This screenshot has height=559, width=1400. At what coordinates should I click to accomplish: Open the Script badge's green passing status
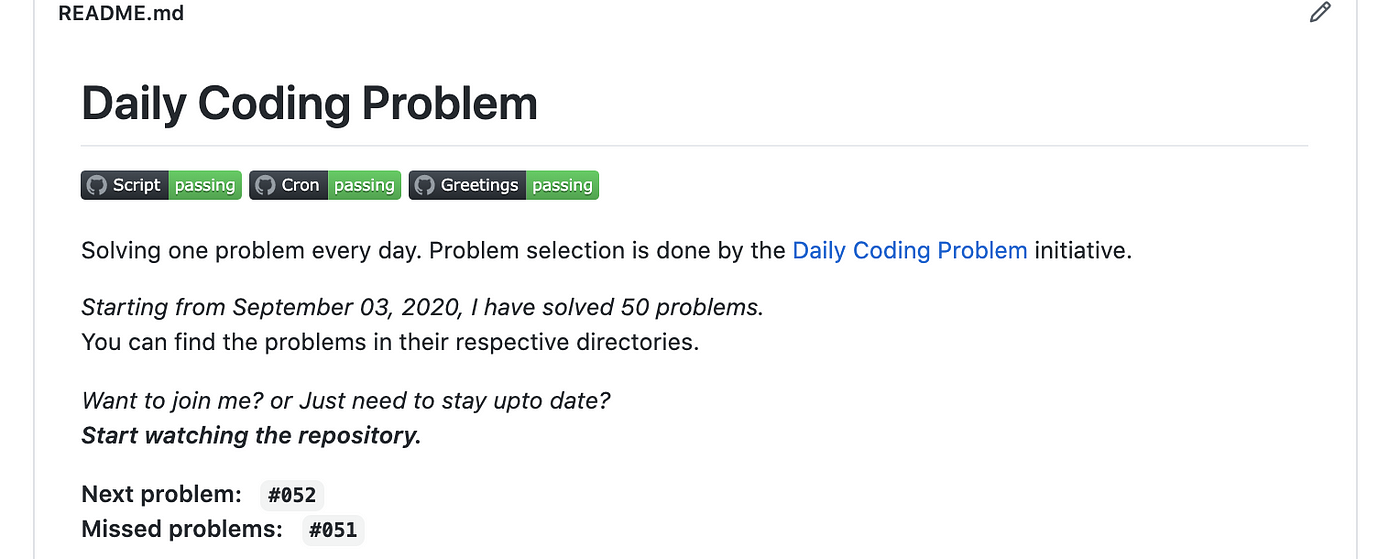pyautogui.click(x=205, y=185)
